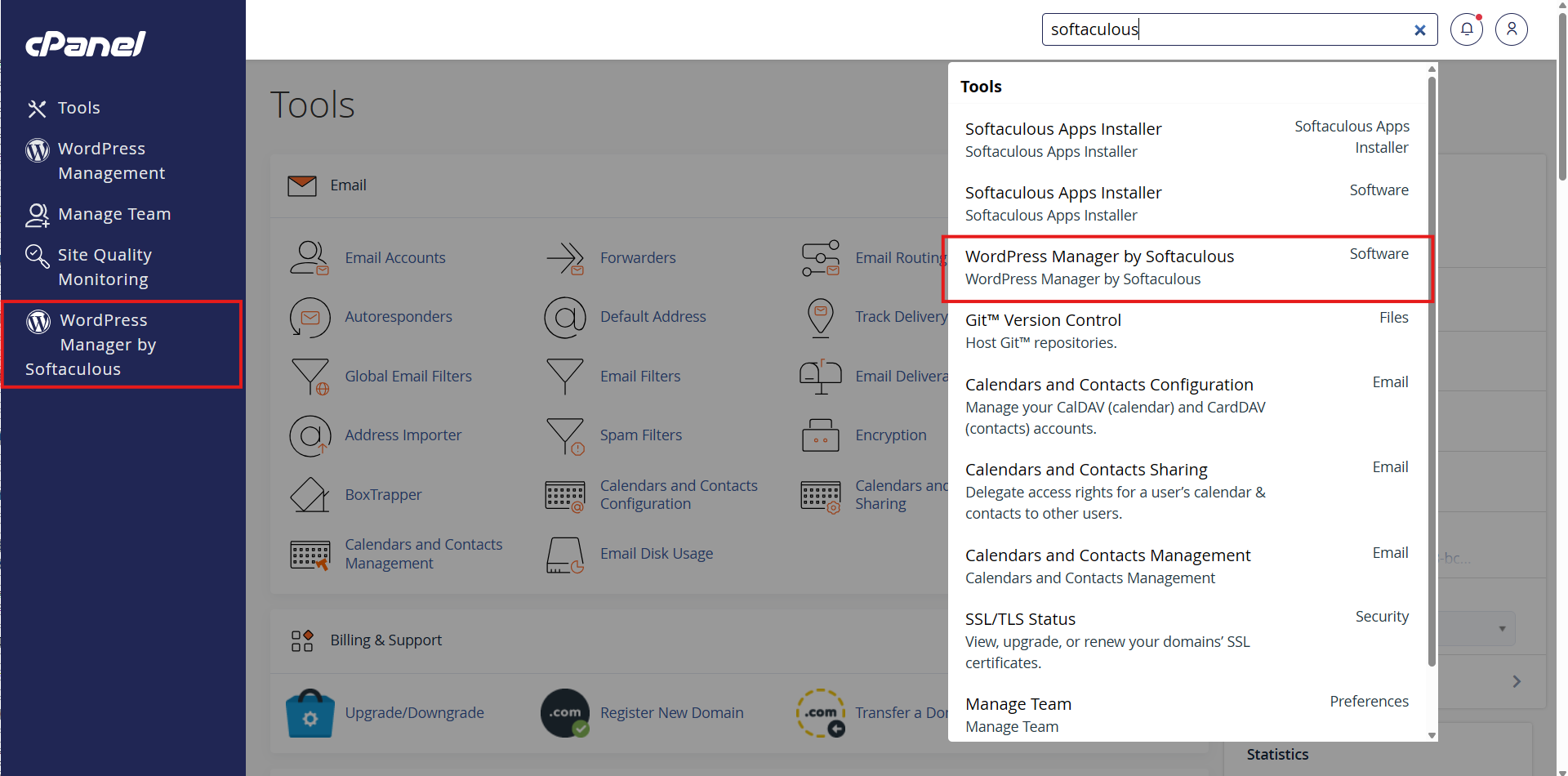Click the Email Deliverability mailbox icon
This screenshot has width=1568, height=776.
click(x=820, y=377)
